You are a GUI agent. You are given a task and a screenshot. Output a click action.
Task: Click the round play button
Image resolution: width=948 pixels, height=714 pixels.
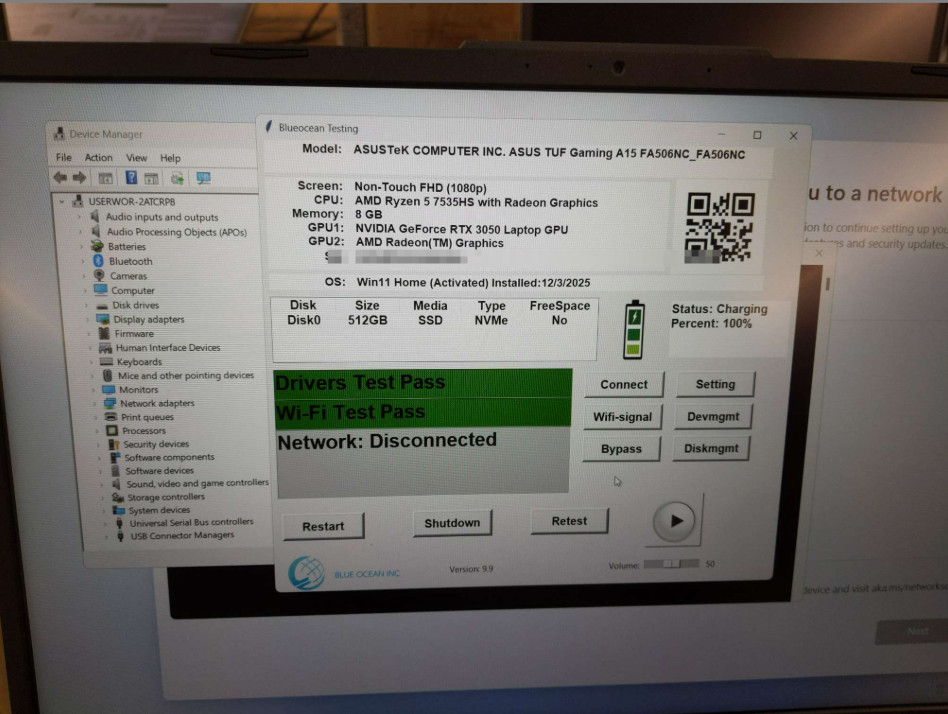coord(674,521)
